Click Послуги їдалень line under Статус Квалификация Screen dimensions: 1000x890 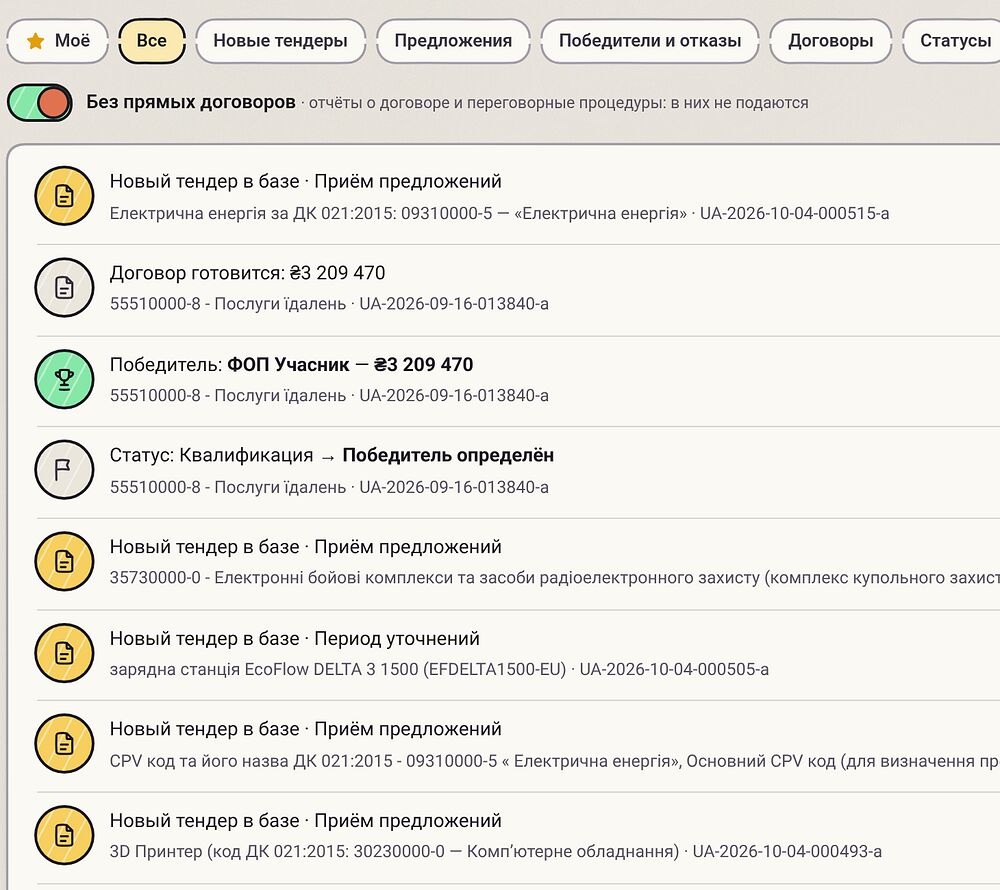point(329,488)
